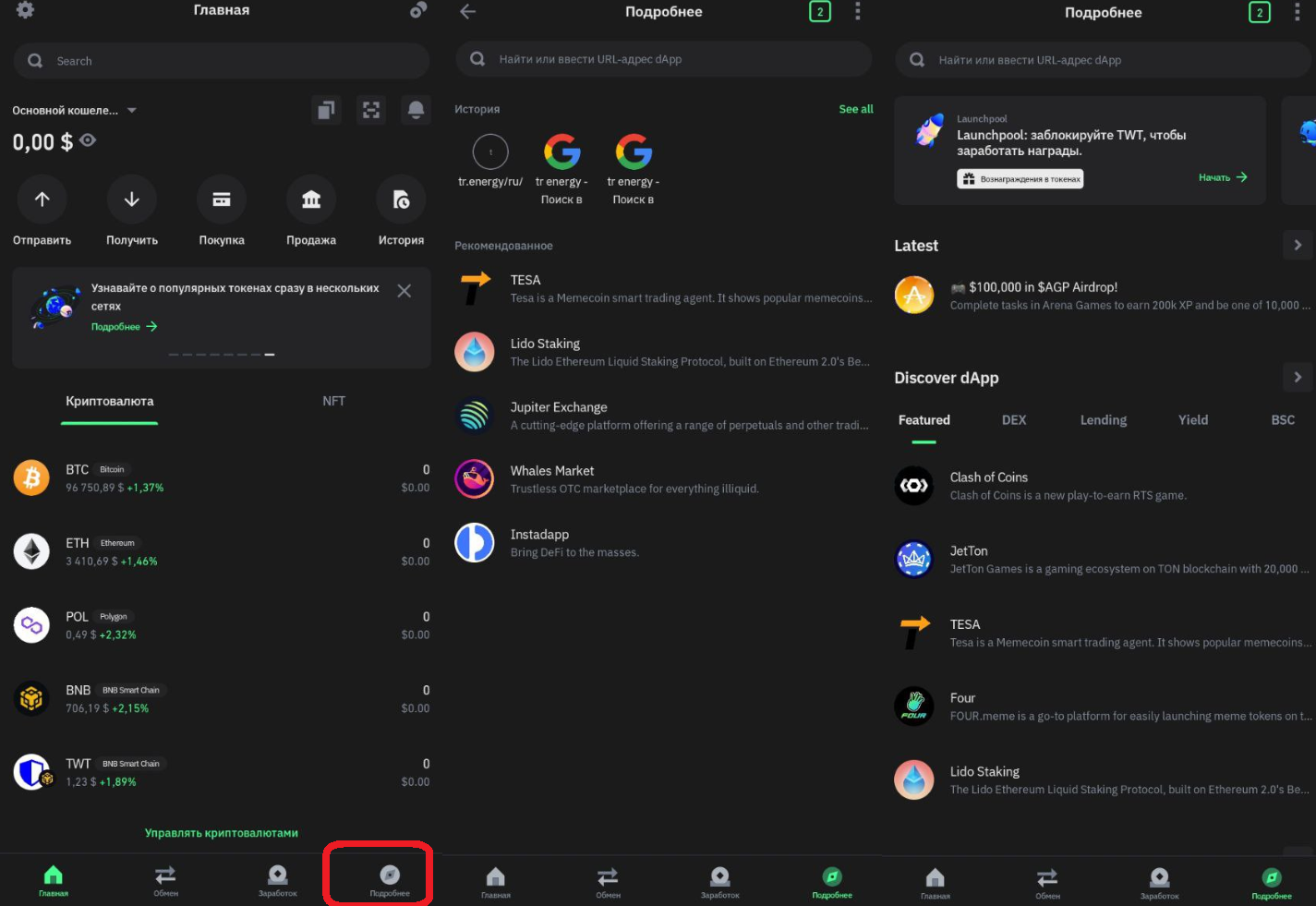Select Обмен in left screen's bottom bar

[x=166, y=881]
